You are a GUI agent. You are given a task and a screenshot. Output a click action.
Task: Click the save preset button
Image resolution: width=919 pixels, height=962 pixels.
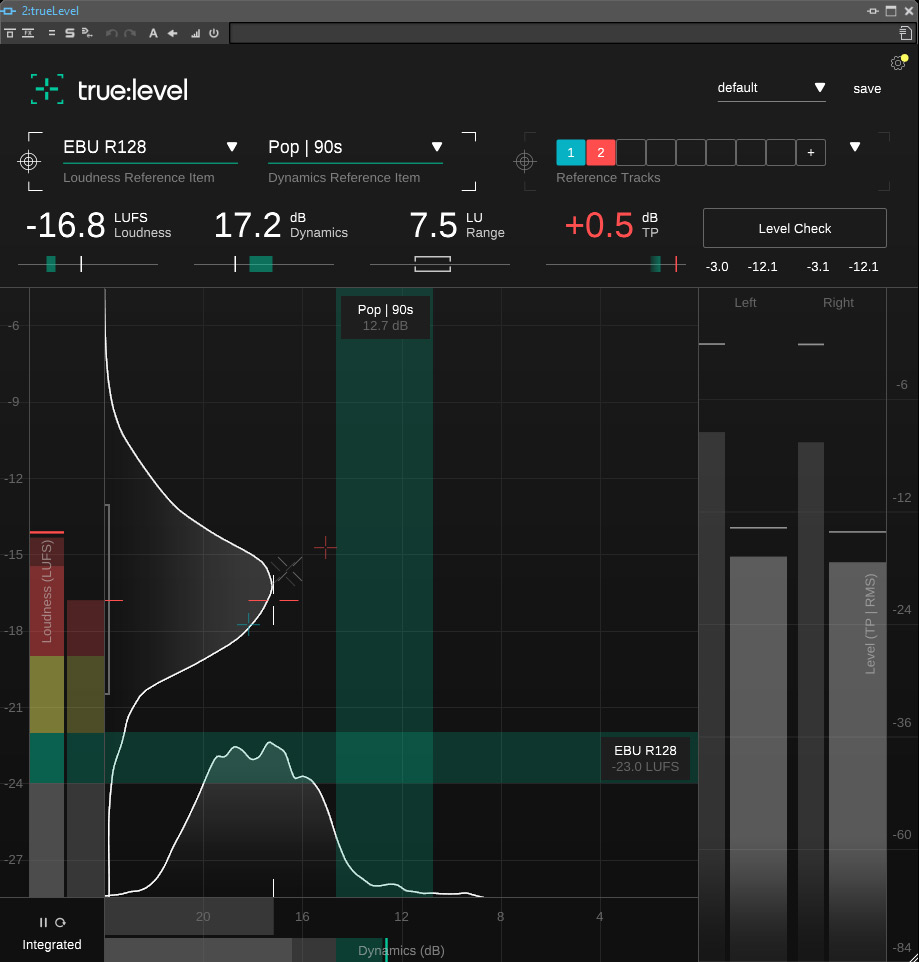click(867, 89)
